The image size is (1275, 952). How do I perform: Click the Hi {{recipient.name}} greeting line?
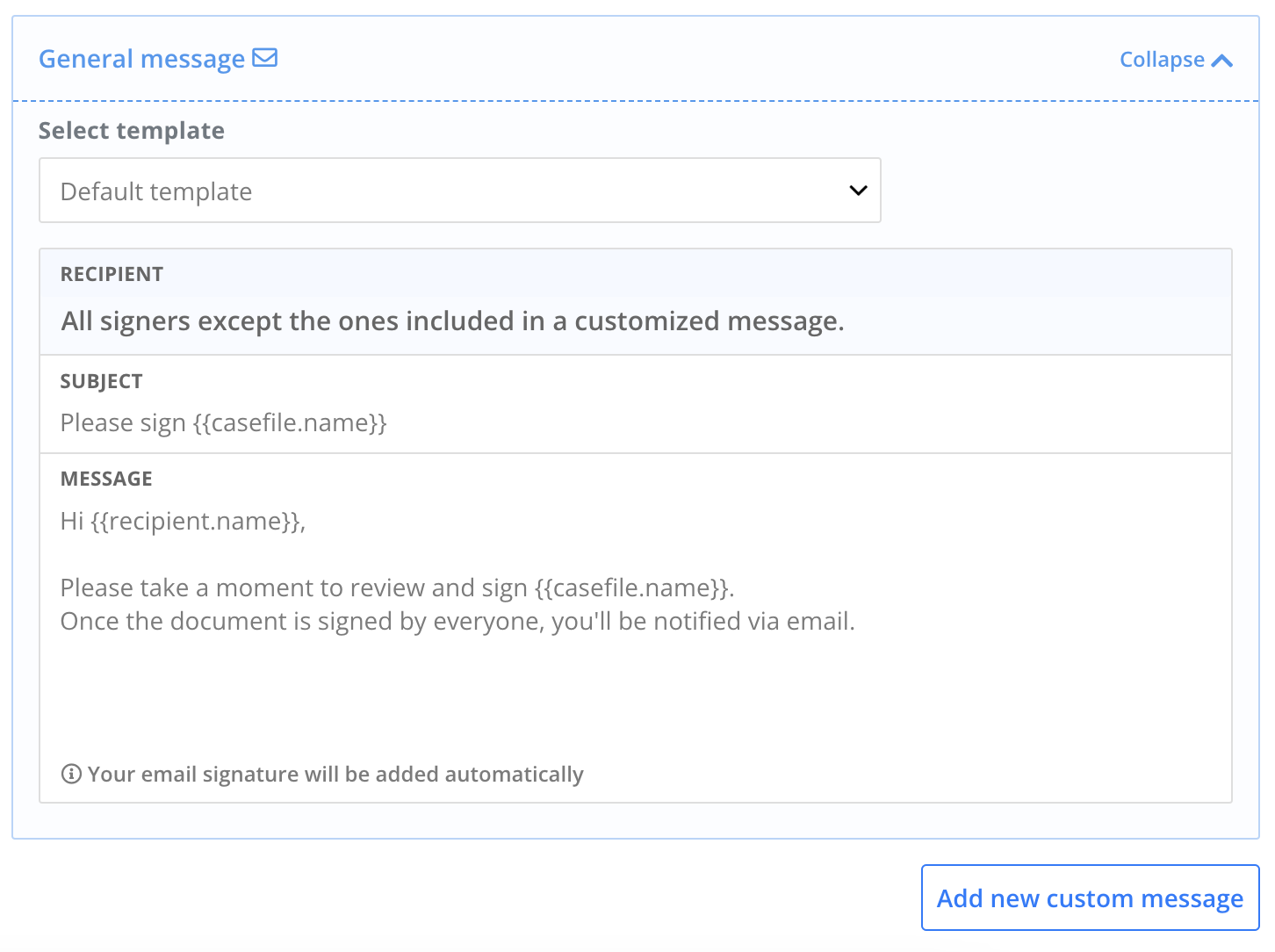click(x=183, y=521)
